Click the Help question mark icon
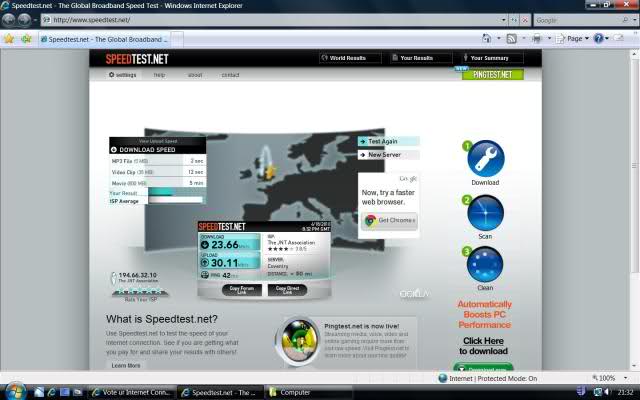This screenshot has height=400, width=640. [x=598, y=38]
